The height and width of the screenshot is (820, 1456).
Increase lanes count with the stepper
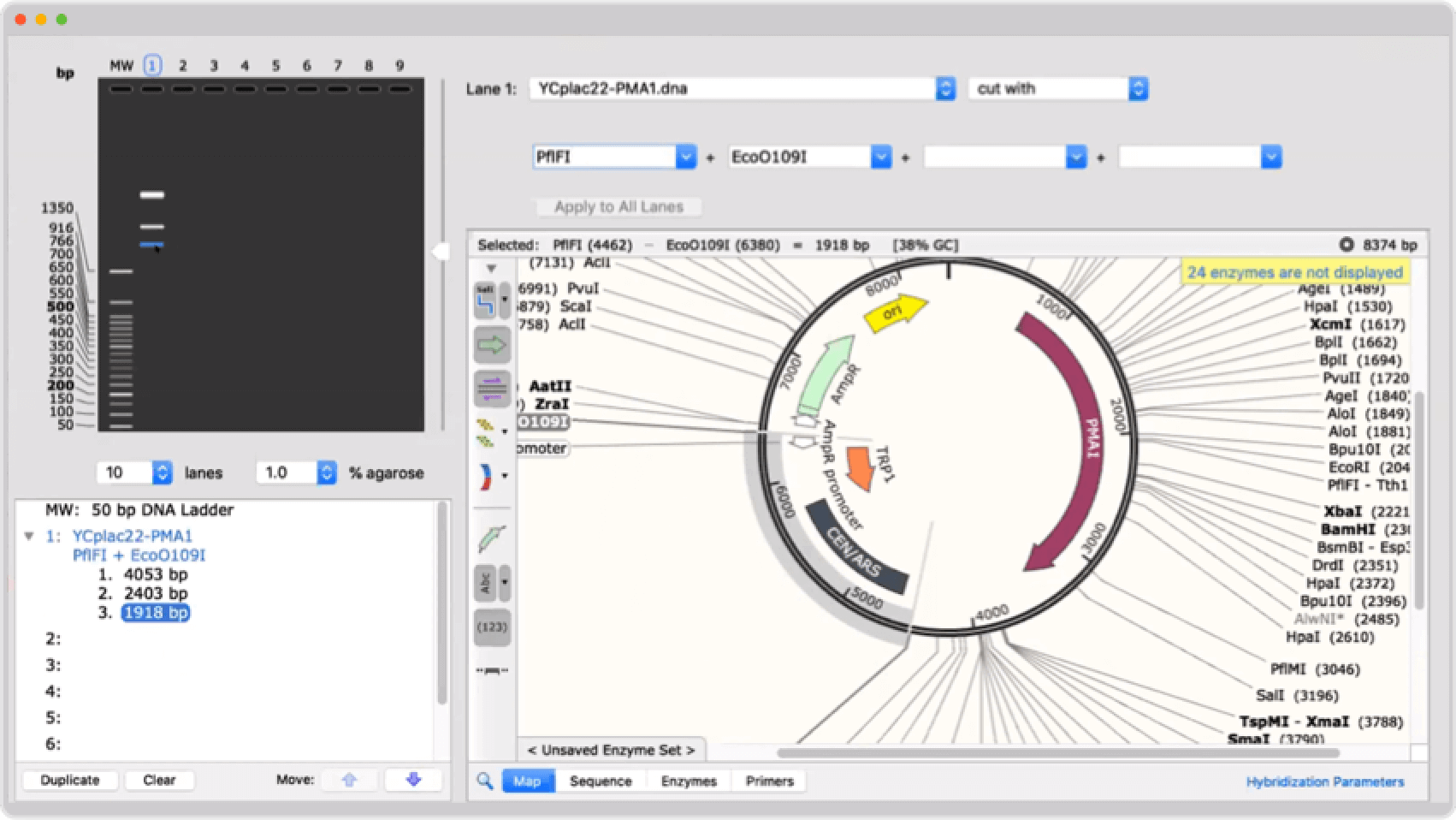point(162,466)
